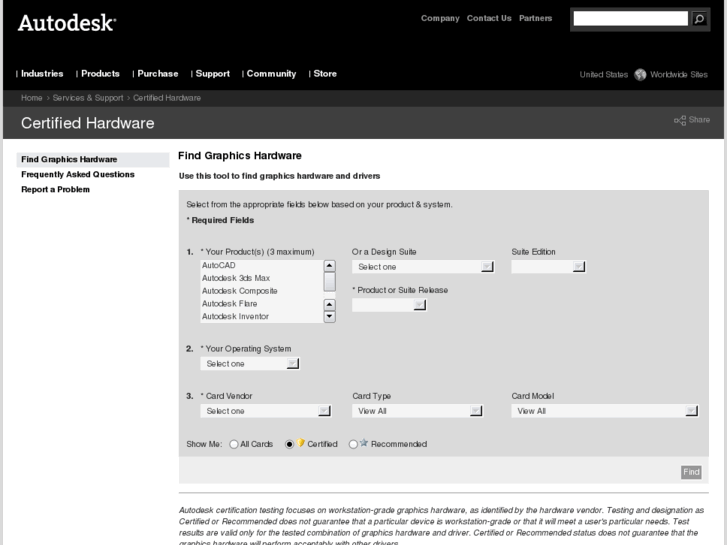The height and width of the screenshot is (545, 727).
Task: Open the Product or Suite Release dropdown
Action: tap(389, 305)
